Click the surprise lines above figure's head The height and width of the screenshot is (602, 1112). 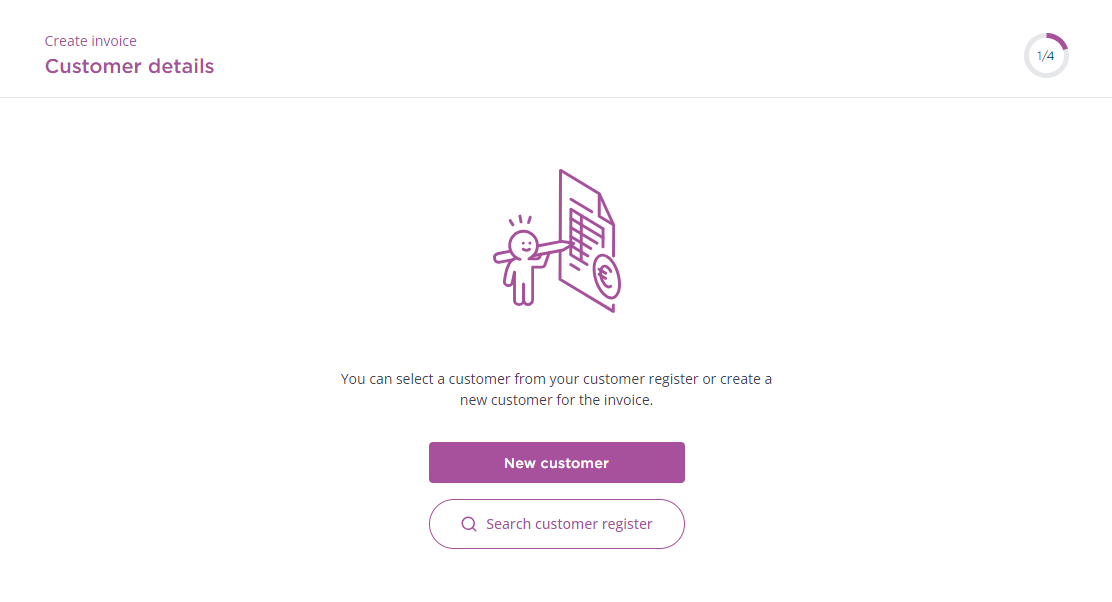tap(520, 221)
